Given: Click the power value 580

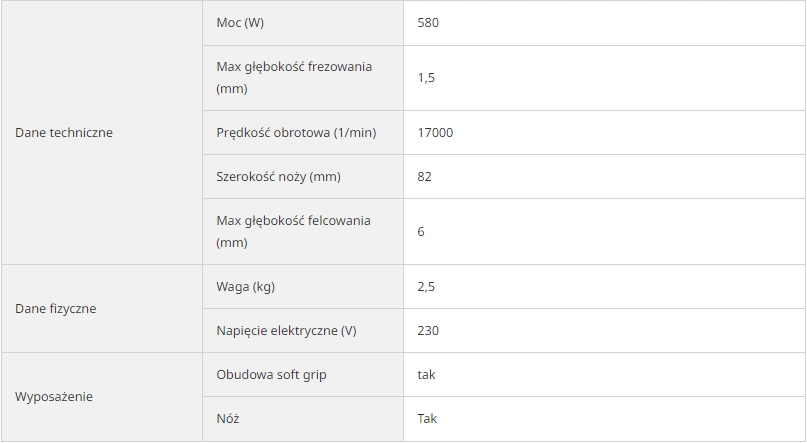Looking at the screenshot, I should [428, 22].
